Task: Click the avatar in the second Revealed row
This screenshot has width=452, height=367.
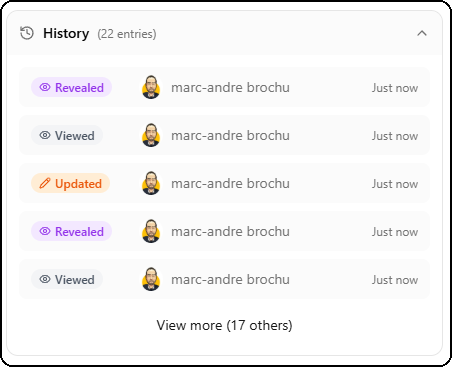Action: point(151,231)
